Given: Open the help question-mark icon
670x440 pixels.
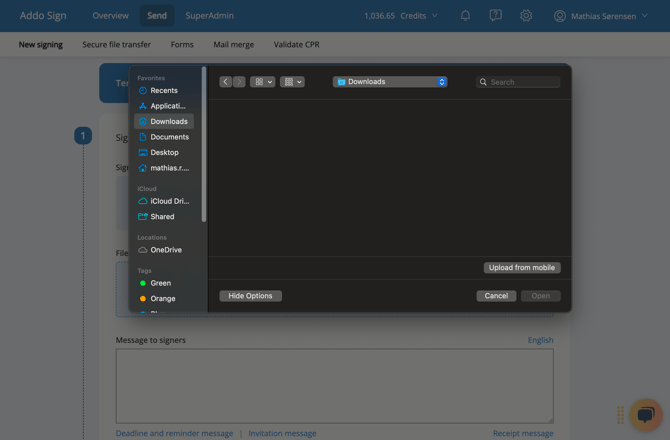Looking at the screenshot, I should tap(495, 16).
